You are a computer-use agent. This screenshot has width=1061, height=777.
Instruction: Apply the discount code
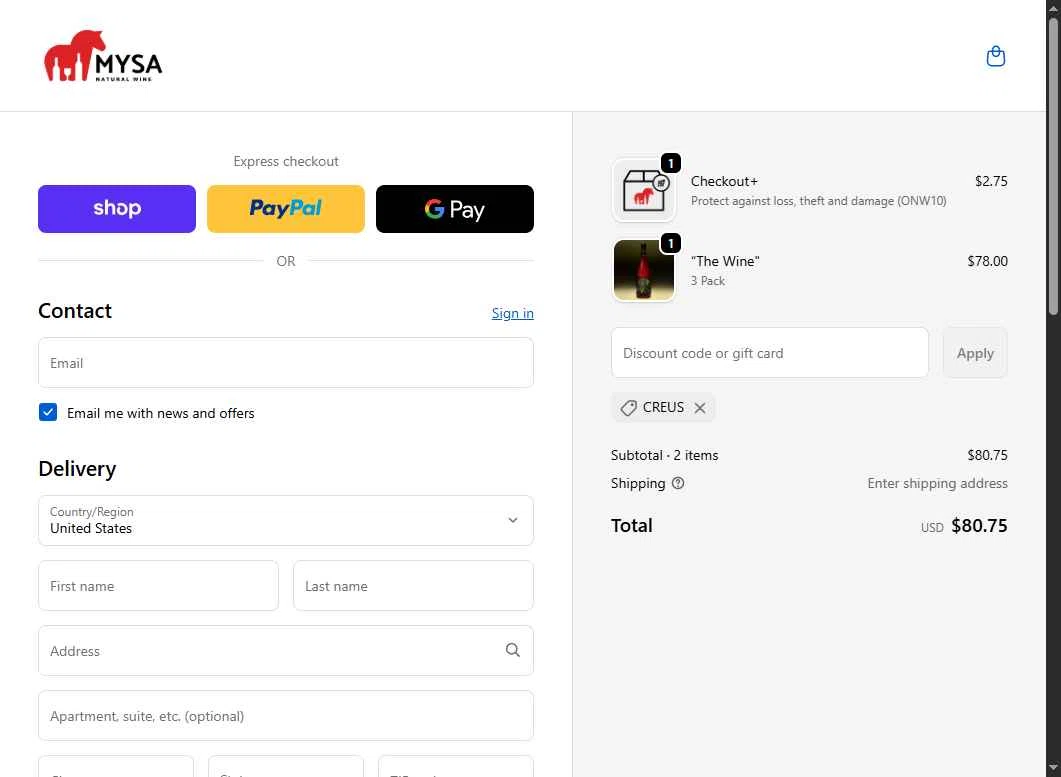coord(975,353)
